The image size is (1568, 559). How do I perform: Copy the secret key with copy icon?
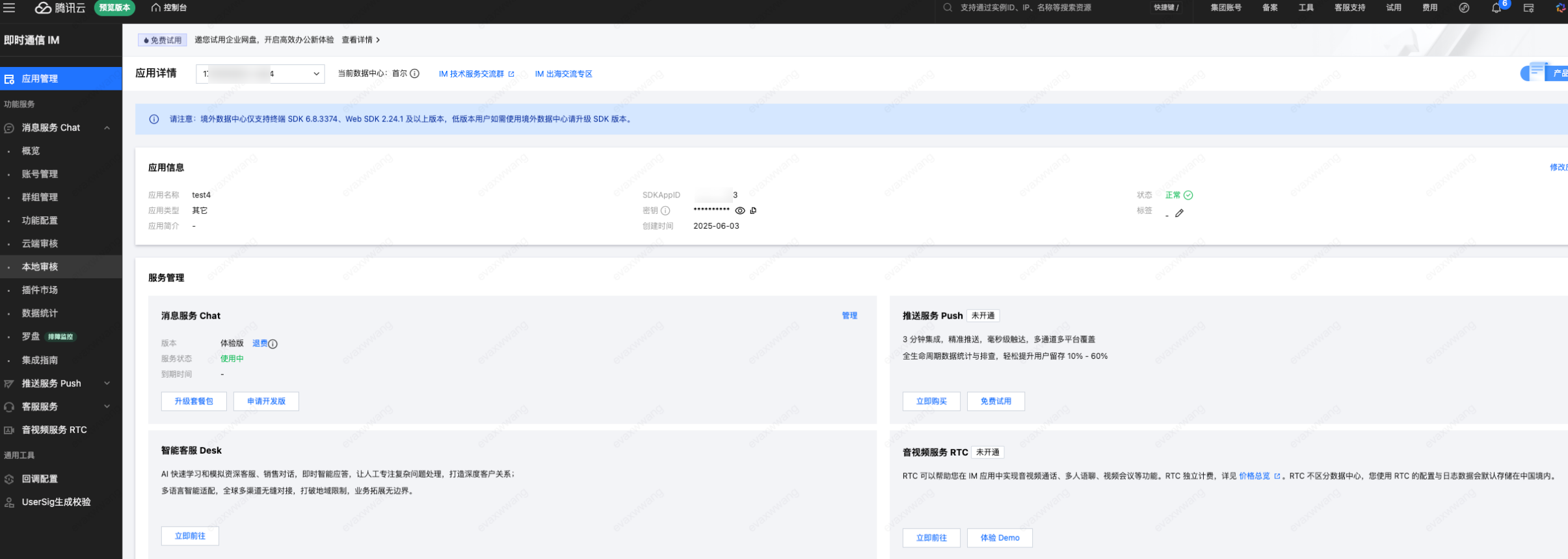tap(754, 211)
